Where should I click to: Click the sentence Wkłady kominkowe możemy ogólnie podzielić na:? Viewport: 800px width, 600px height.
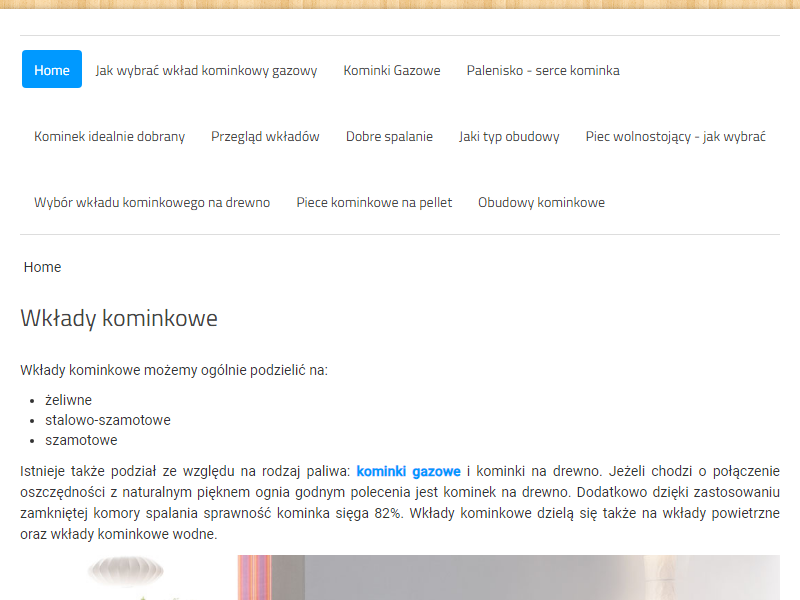pyautogui.click(x=174, y=370)
